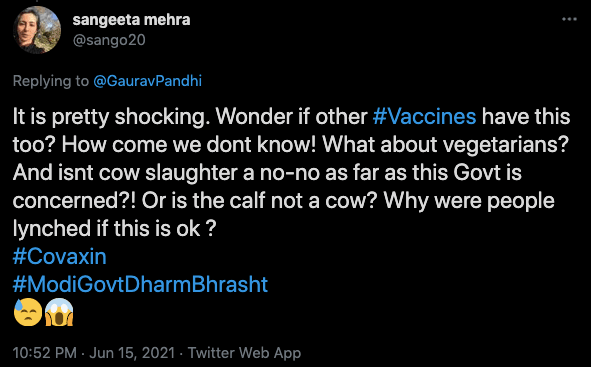Click the 'lynched if this is ok ?' line
The width and height of the screenshot is (591, 367).
[x=114, y=229]
